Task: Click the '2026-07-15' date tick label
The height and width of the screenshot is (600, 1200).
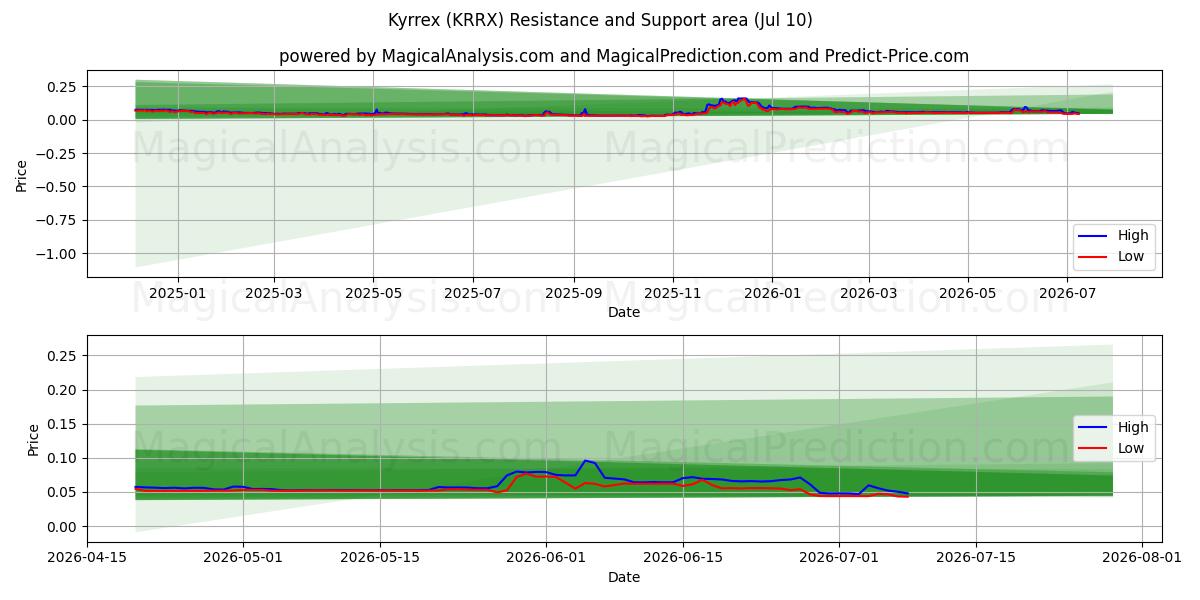Action: pyautogui.click(x=976, y=558)
